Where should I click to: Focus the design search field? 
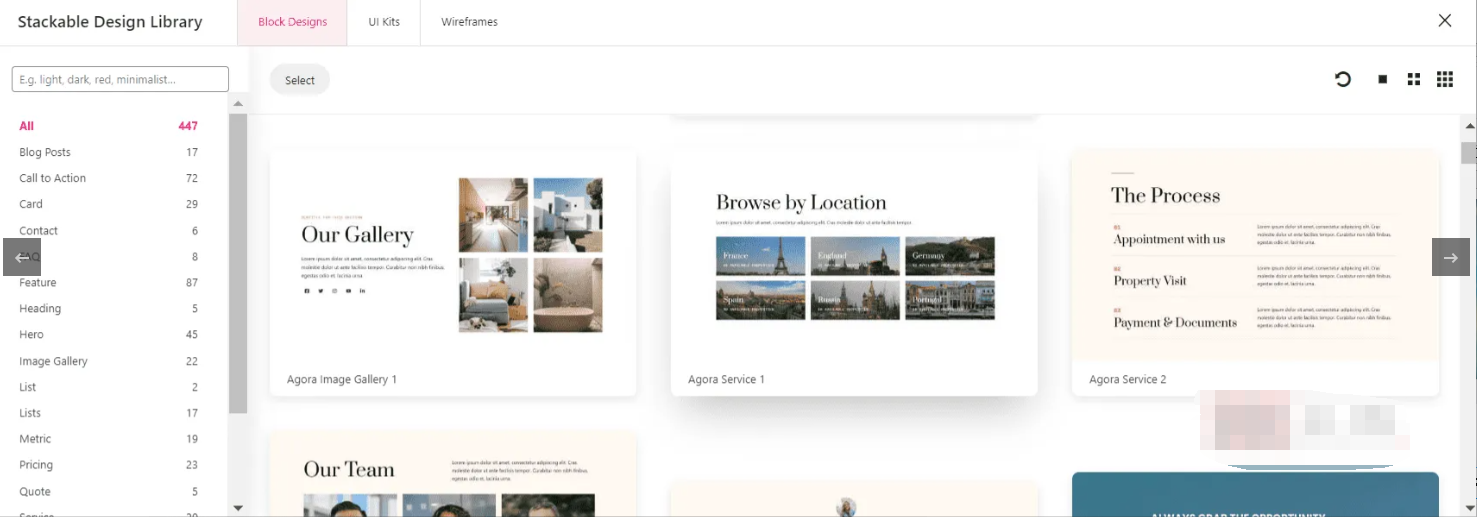pos(120,79)
